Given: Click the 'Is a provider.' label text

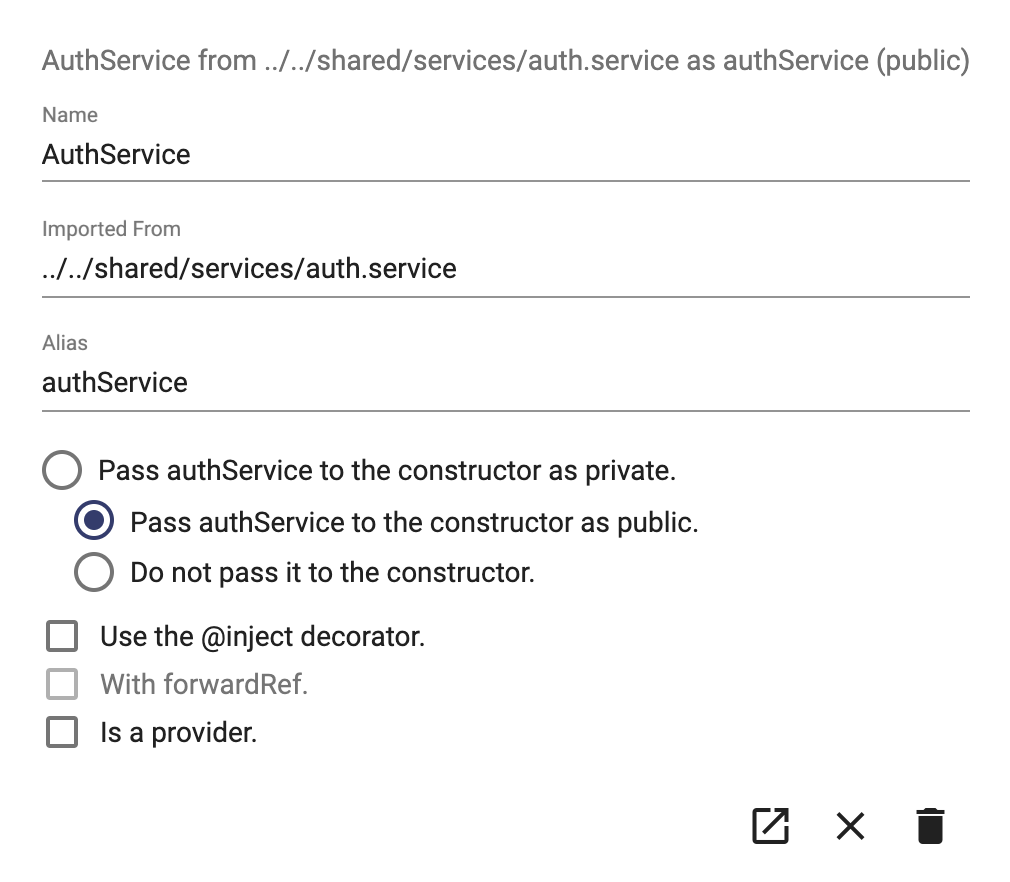Looking at the screenshot, I should (x=178, y=733).
